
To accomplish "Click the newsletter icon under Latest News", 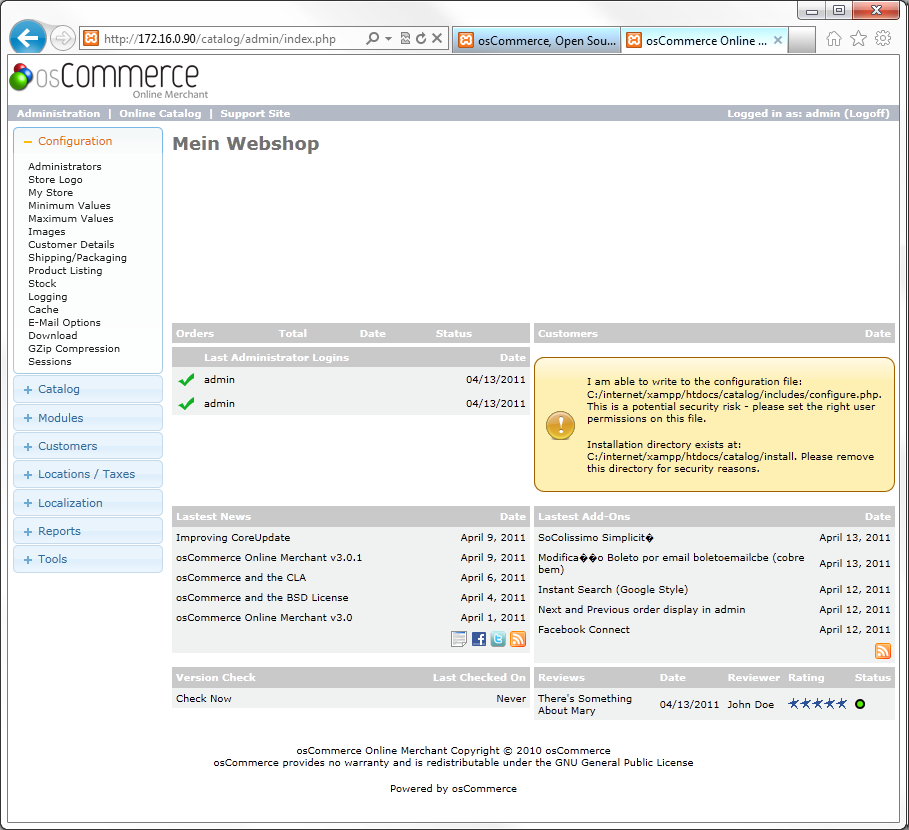I will 459,639.
